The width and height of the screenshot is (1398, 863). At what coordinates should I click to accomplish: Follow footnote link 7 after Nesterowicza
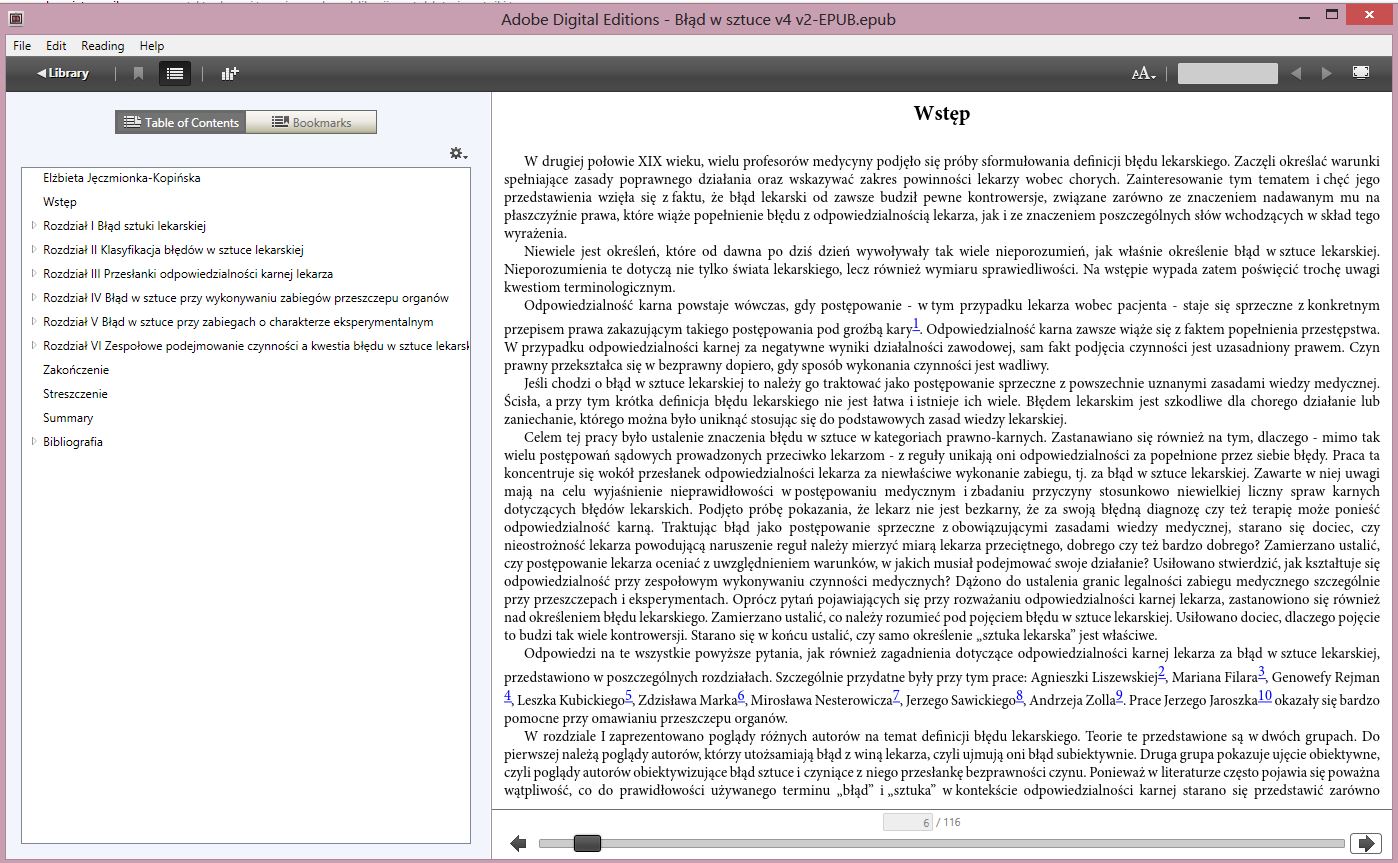pos(897,696)
